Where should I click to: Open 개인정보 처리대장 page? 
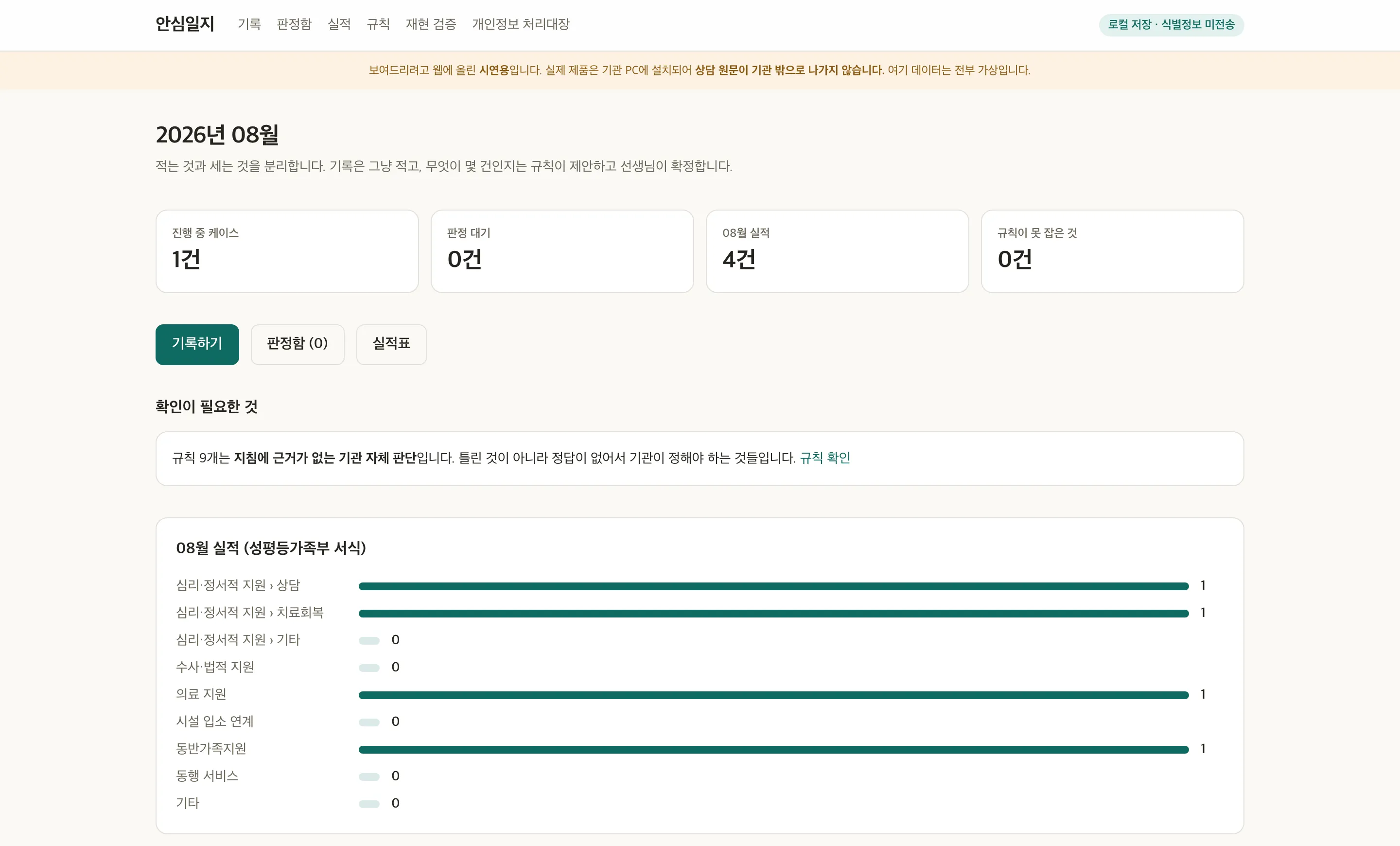(x=521, y=24)
